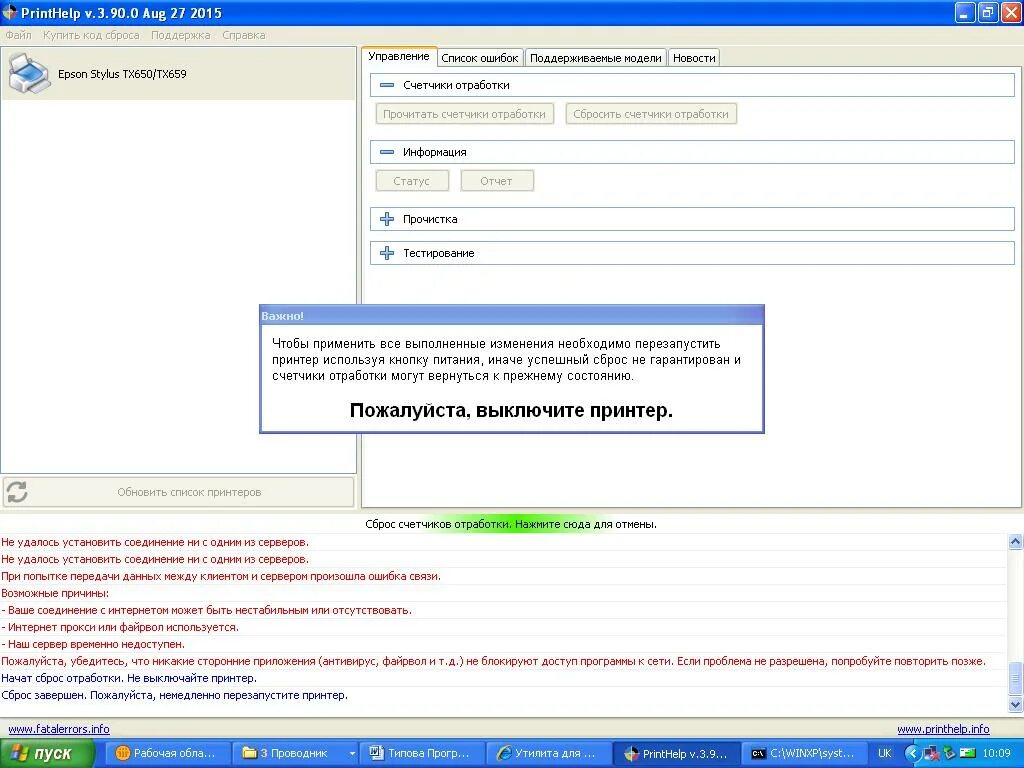Select log line 'Начат сброс отработки. Не выключайте принтер.'
The width and height of the screenshot is (1024, 768).
(x=129, y=678)
